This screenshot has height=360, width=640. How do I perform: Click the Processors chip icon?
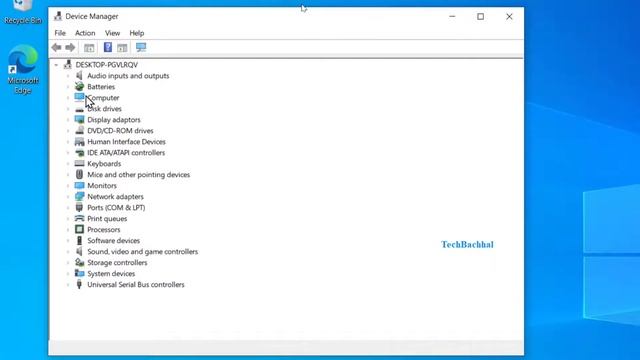pos(79,230)
